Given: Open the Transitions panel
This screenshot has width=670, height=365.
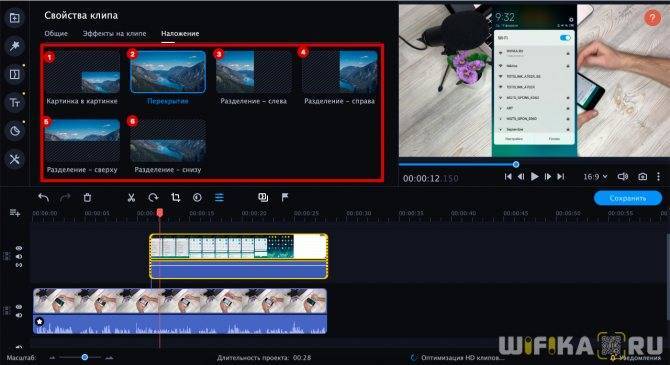Looking at the screenshot, I should [15, 74].
